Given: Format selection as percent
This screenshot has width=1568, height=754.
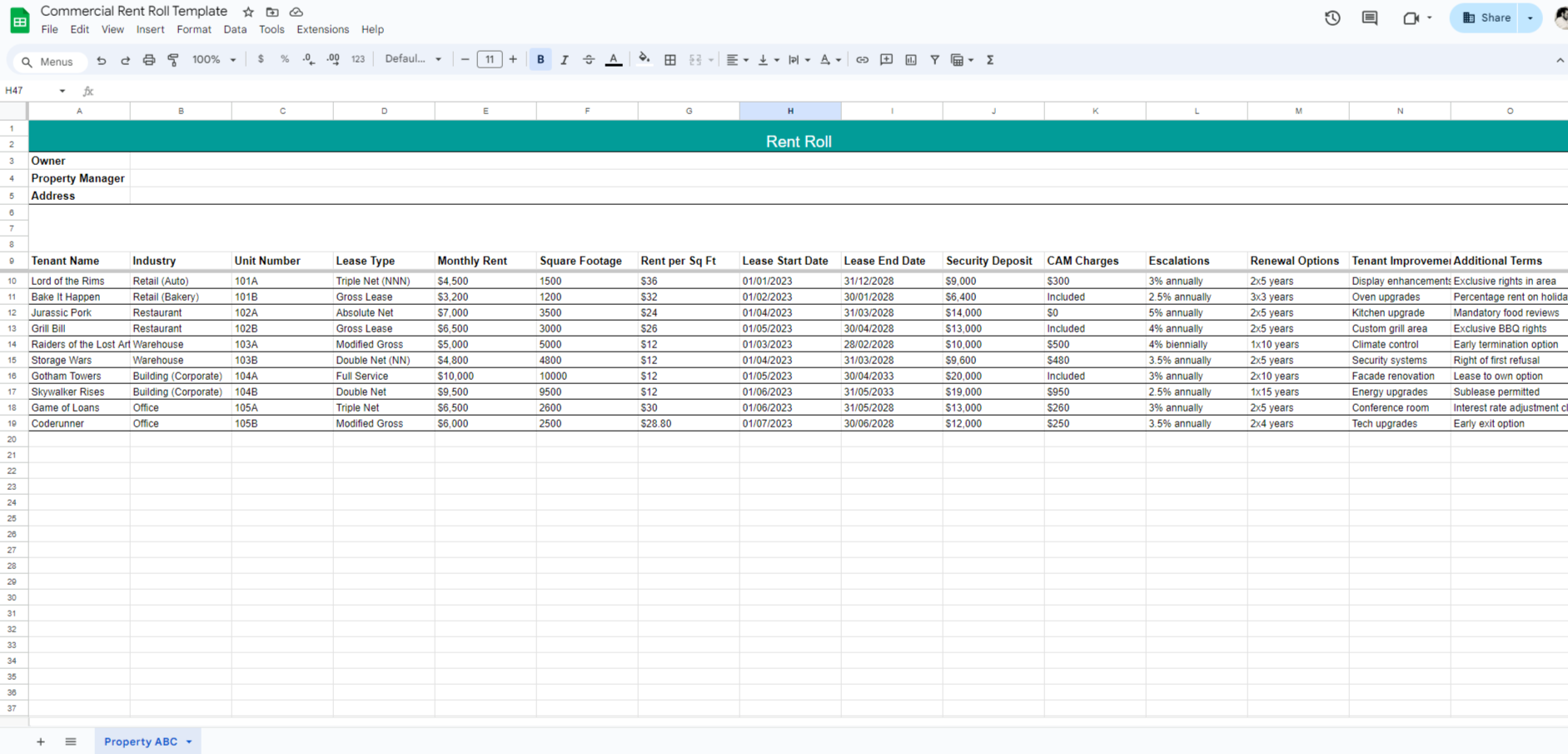Looking at the screenshot, I should click(x=284, y=59).
